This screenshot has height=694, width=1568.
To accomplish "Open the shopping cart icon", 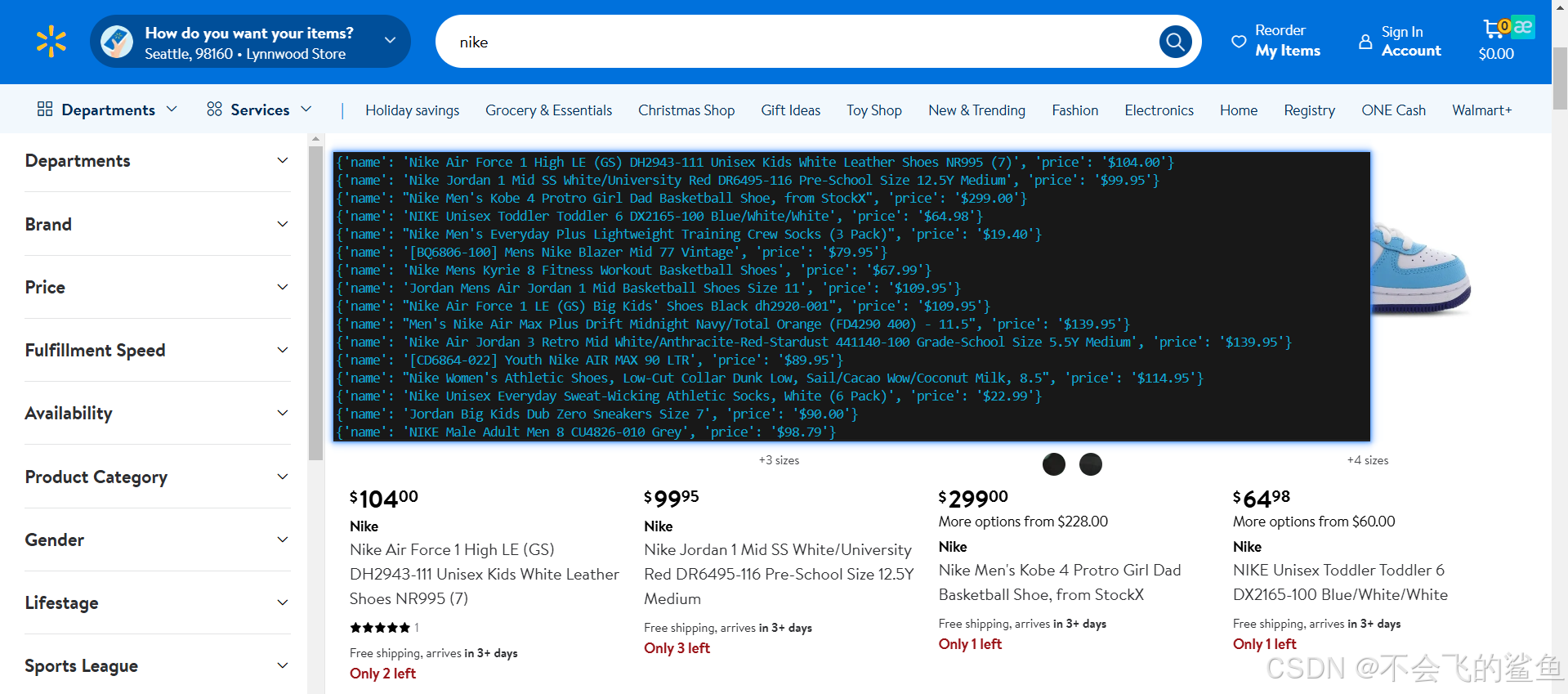I will 1493,29.
